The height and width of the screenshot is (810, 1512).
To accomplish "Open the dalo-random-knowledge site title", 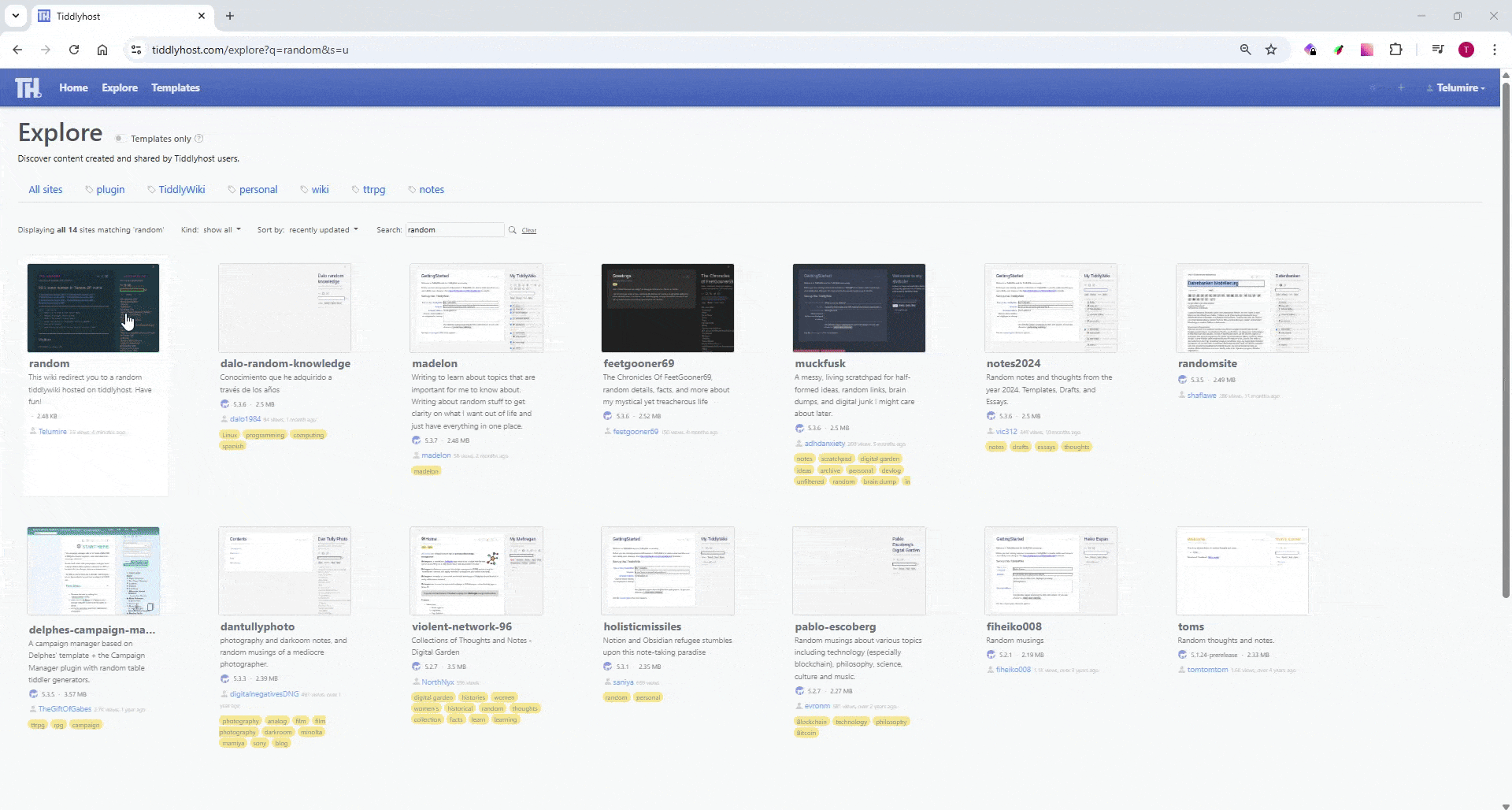I will point(285,363).
